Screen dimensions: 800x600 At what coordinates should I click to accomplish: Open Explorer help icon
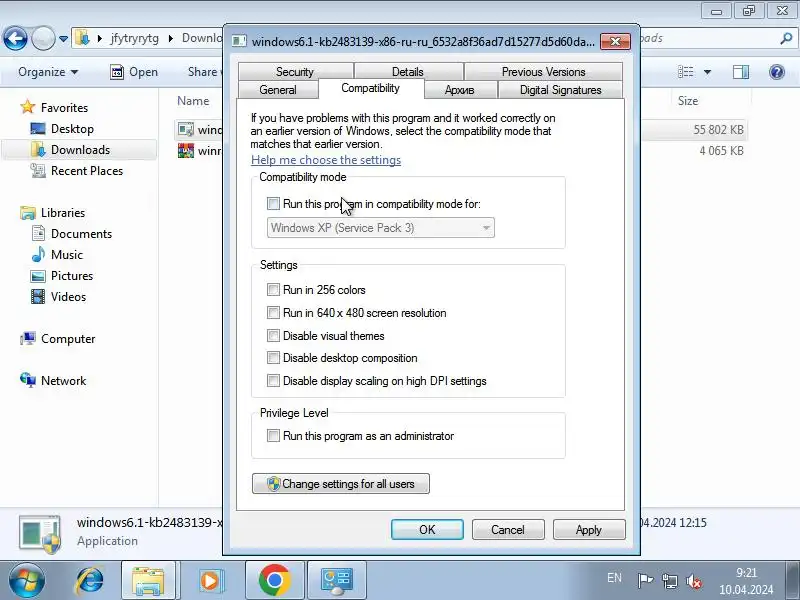point(777,72)
